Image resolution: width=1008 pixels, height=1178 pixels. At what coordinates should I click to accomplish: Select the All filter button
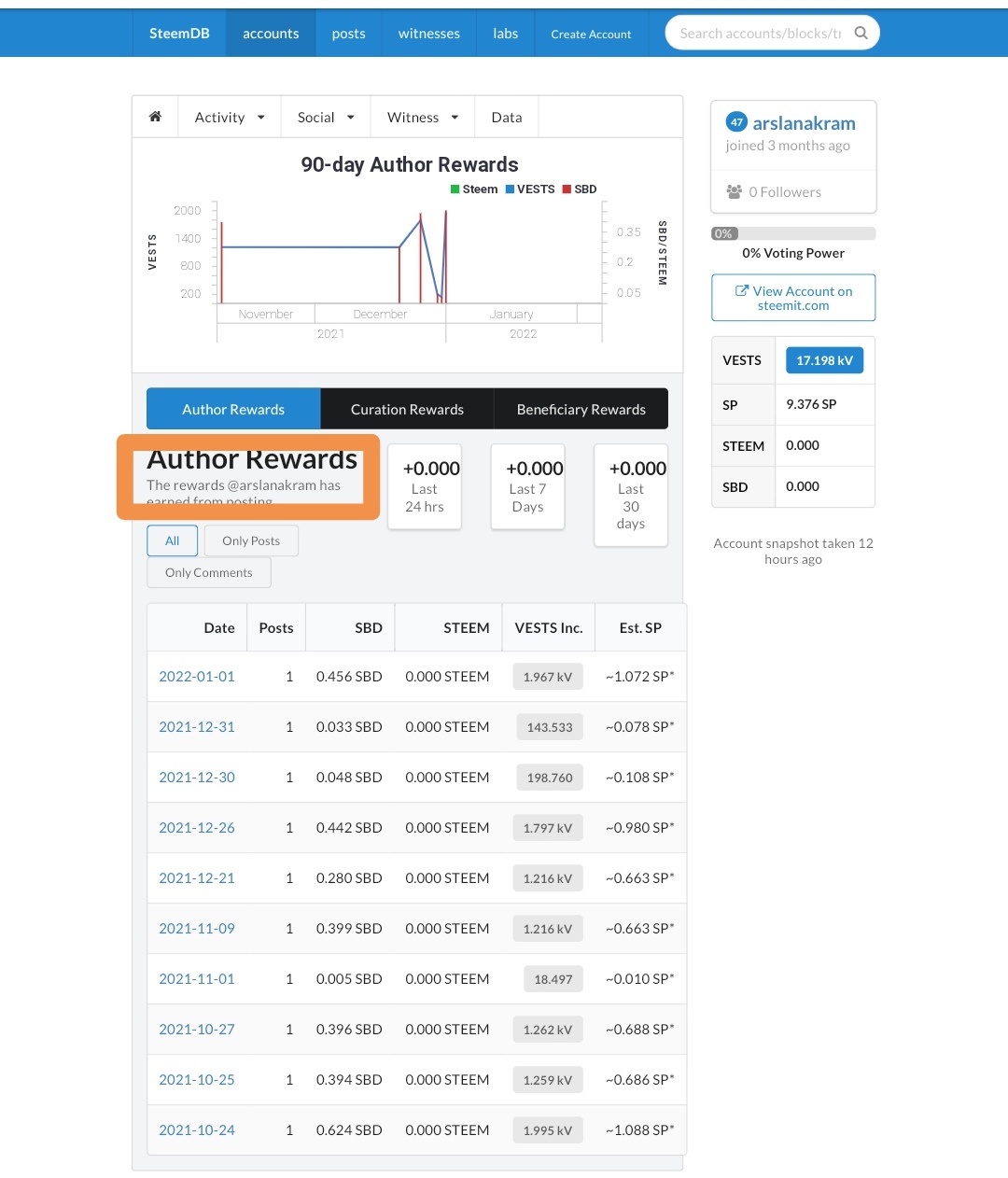[x=173, y=540]
